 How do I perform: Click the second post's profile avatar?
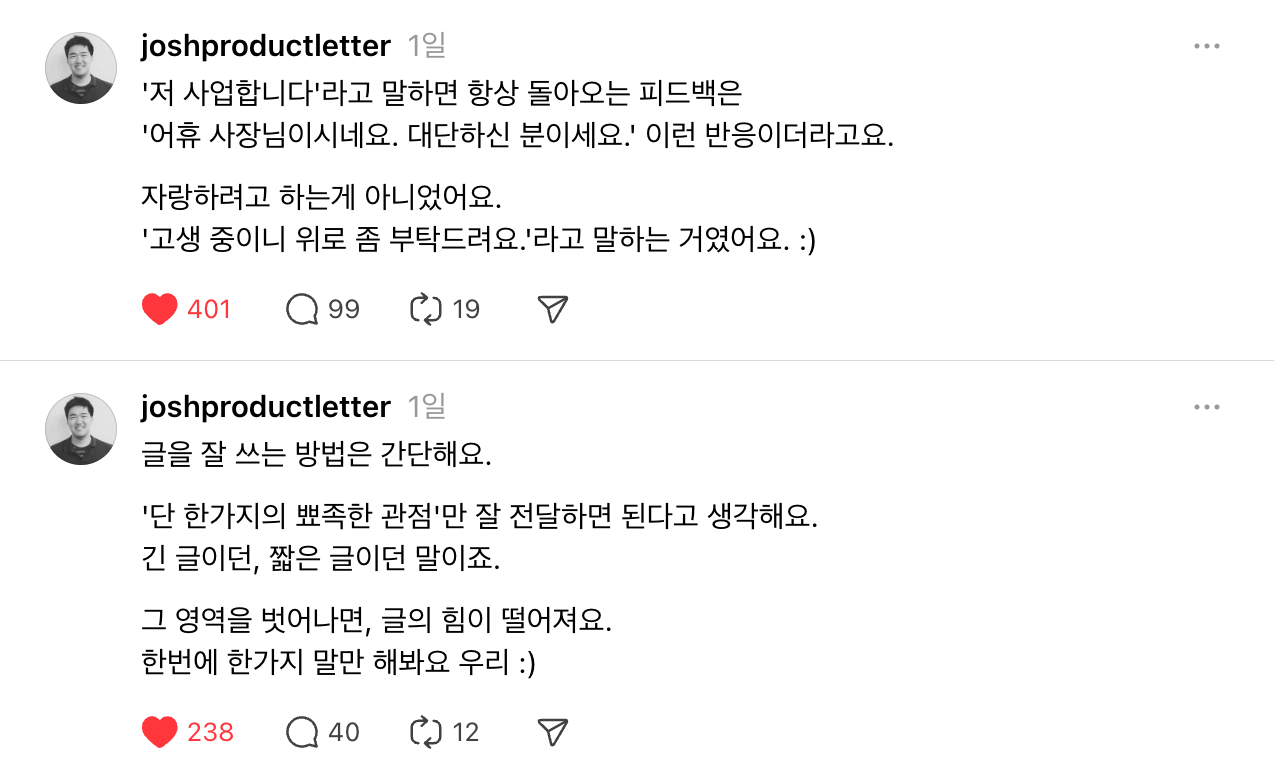click(x=81, y=429)
